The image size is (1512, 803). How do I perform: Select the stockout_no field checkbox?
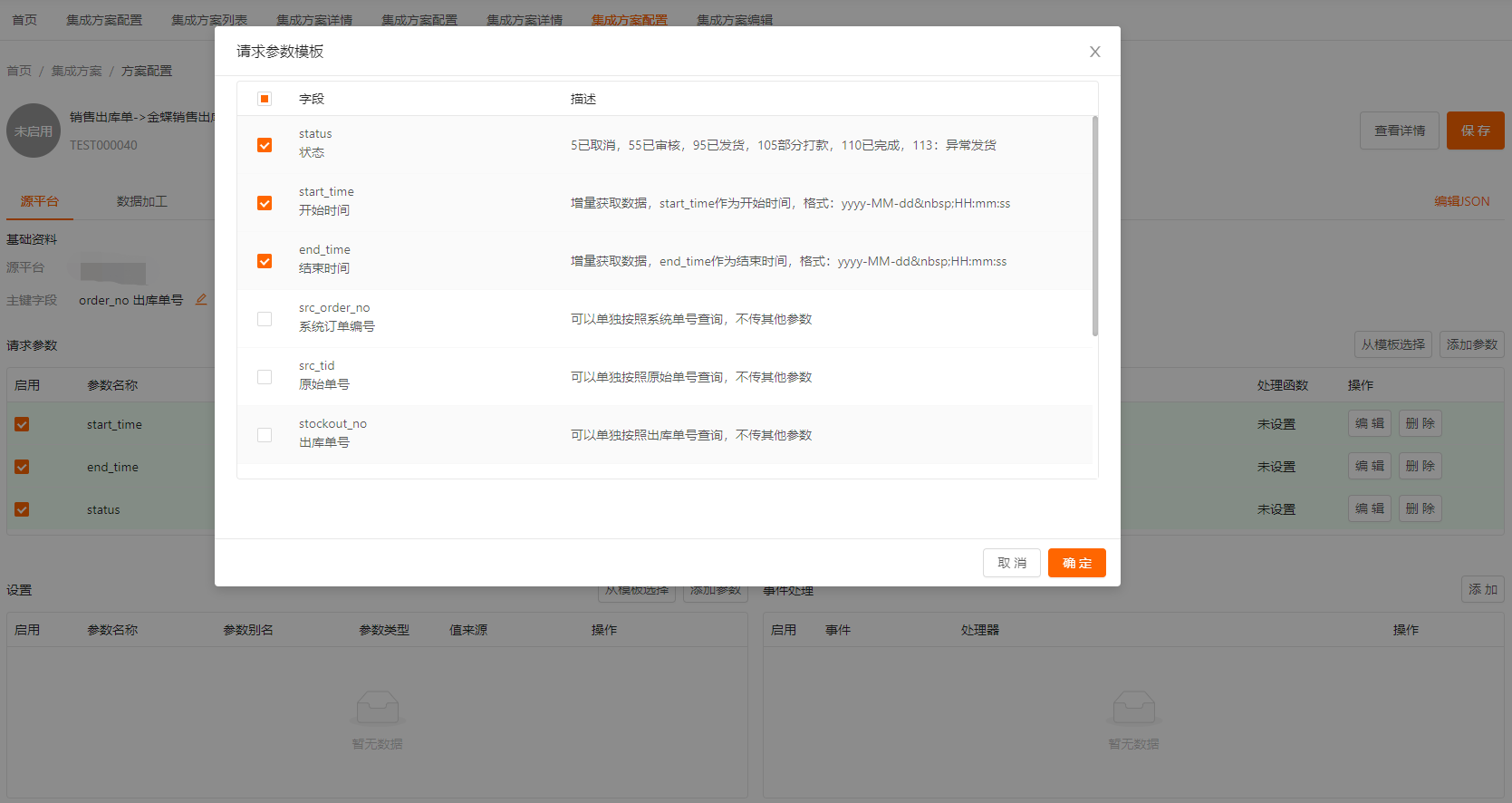pyautogui.click(x=265, y=435)
